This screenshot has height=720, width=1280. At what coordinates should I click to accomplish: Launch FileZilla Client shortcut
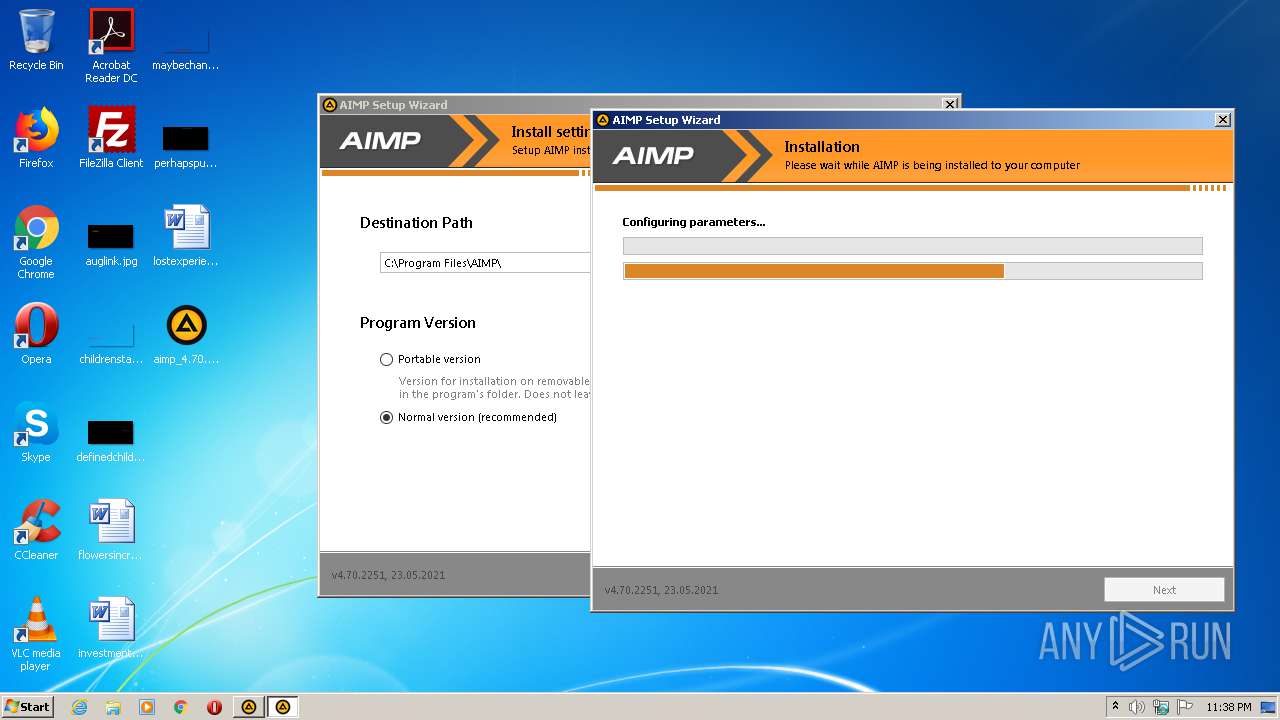click(x=111, y=138)
